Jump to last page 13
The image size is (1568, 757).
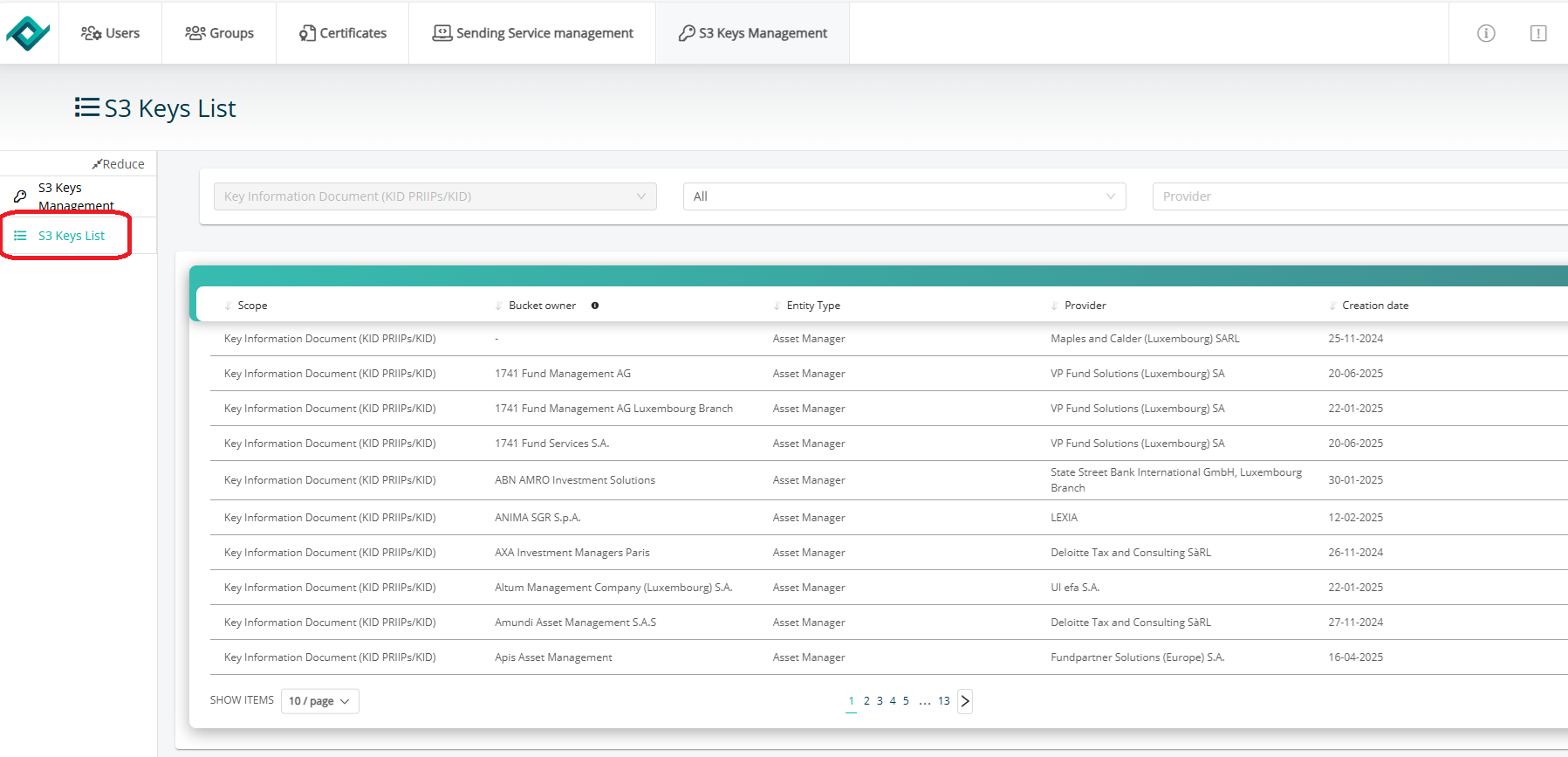pos(943,701)
